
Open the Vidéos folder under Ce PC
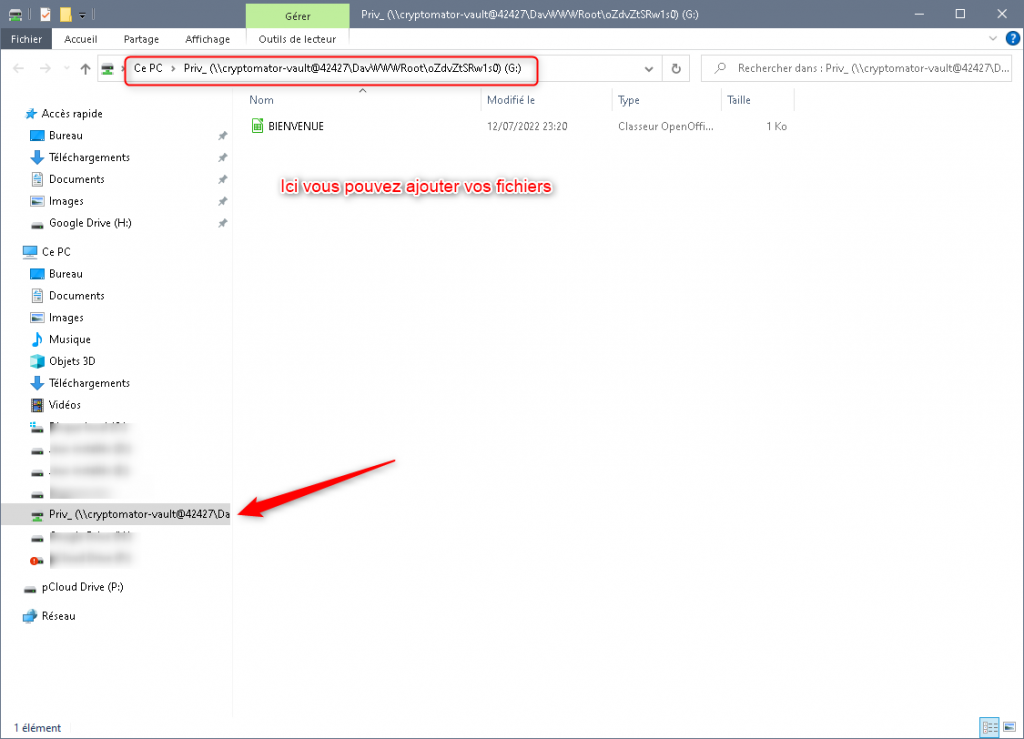tap(65, 405)
